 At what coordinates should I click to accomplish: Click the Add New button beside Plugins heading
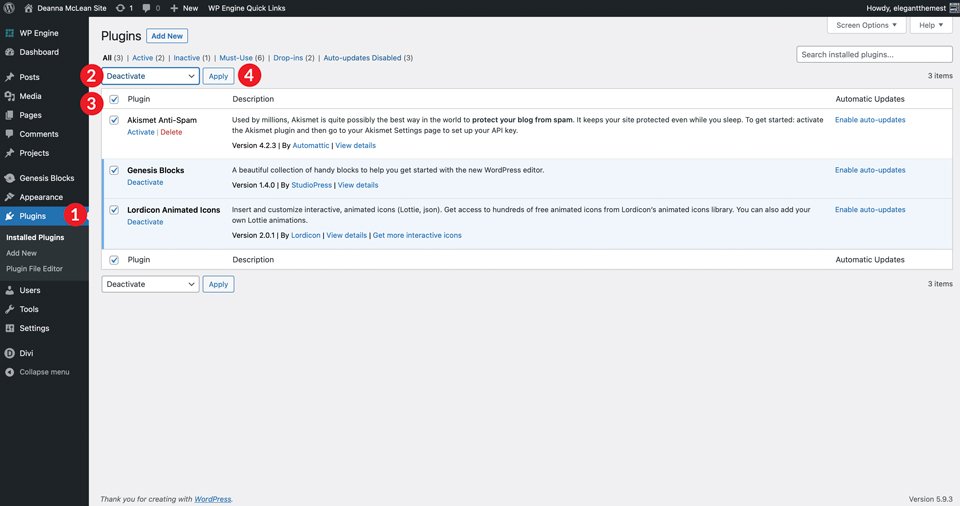(167, 36)
